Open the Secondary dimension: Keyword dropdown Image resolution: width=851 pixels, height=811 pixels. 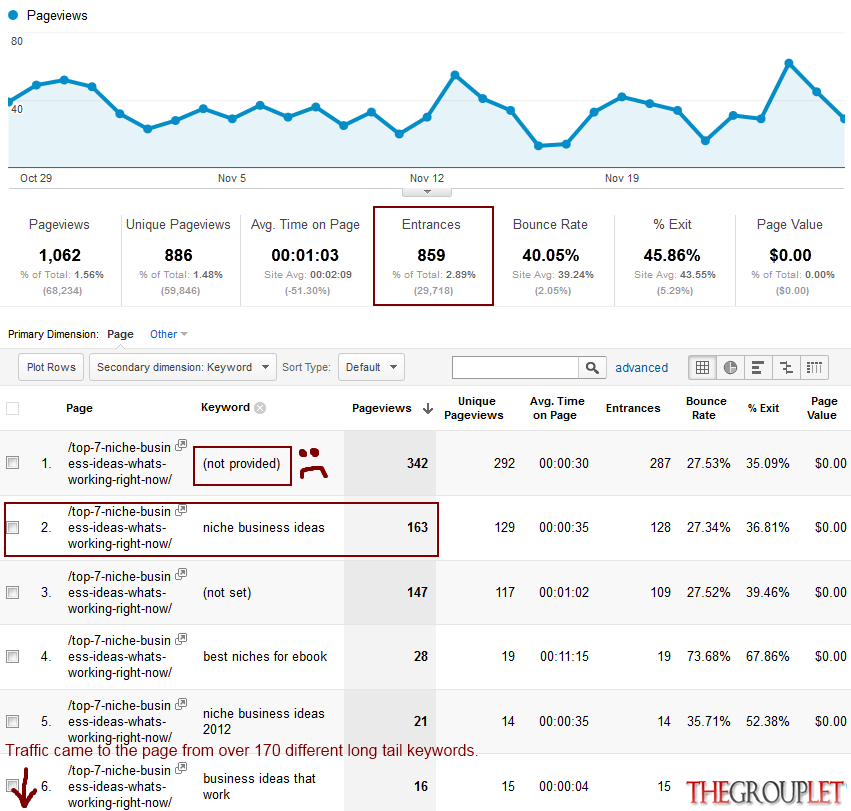[183, 367]
